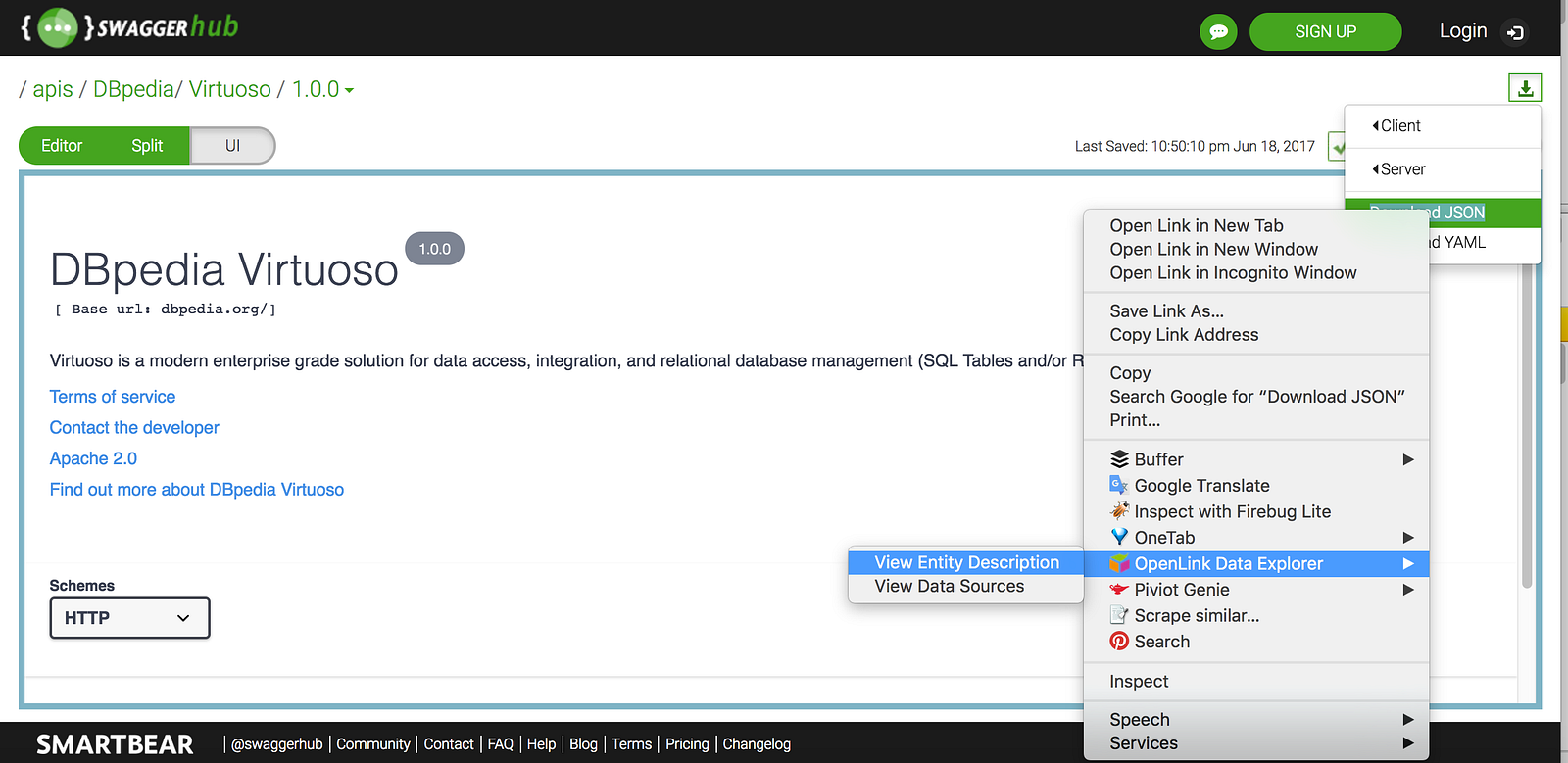Click the Google Translate icon in context menu
Viewport: 1568px width, 763px height.
[1119, 485]
